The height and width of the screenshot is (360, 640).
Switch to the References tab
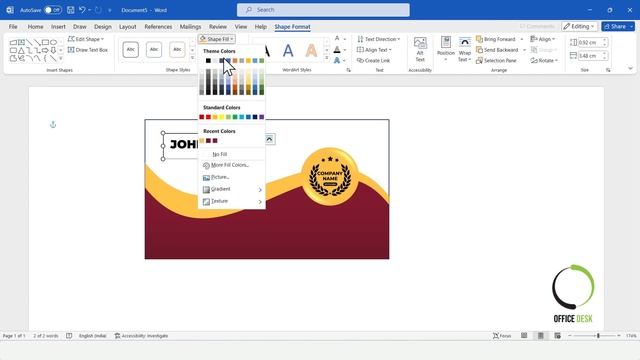coord(158,27)
